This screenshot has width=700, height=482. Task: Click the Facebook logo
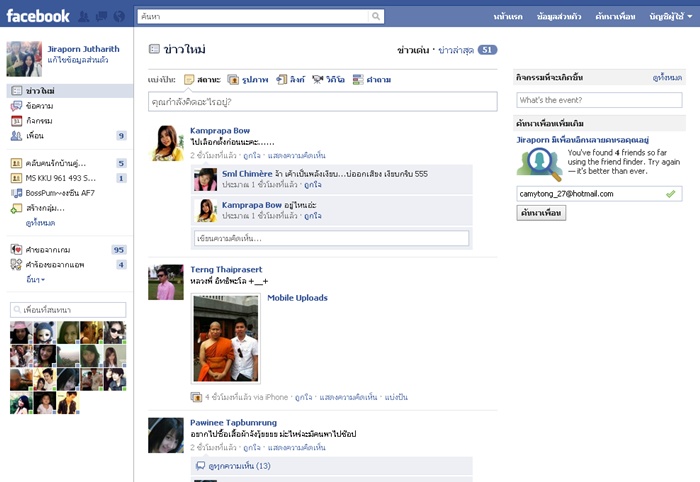38,17
